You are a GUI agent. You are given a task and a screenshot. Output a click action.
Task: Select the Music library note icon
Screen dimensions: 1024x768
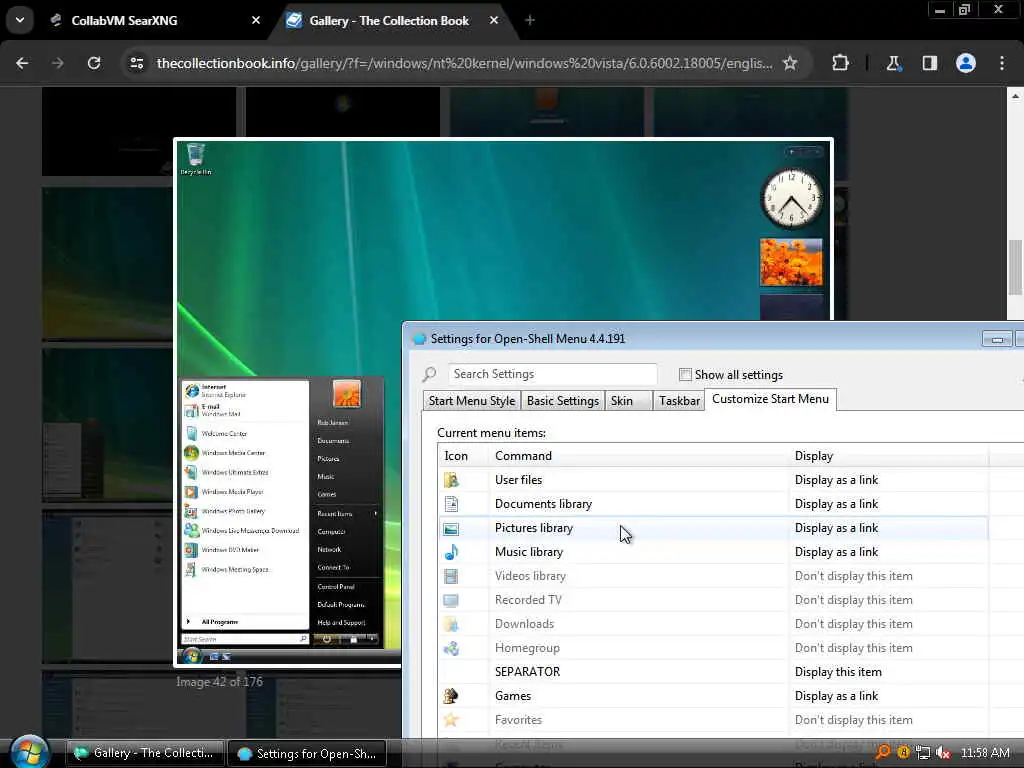(x=451, y=552)
